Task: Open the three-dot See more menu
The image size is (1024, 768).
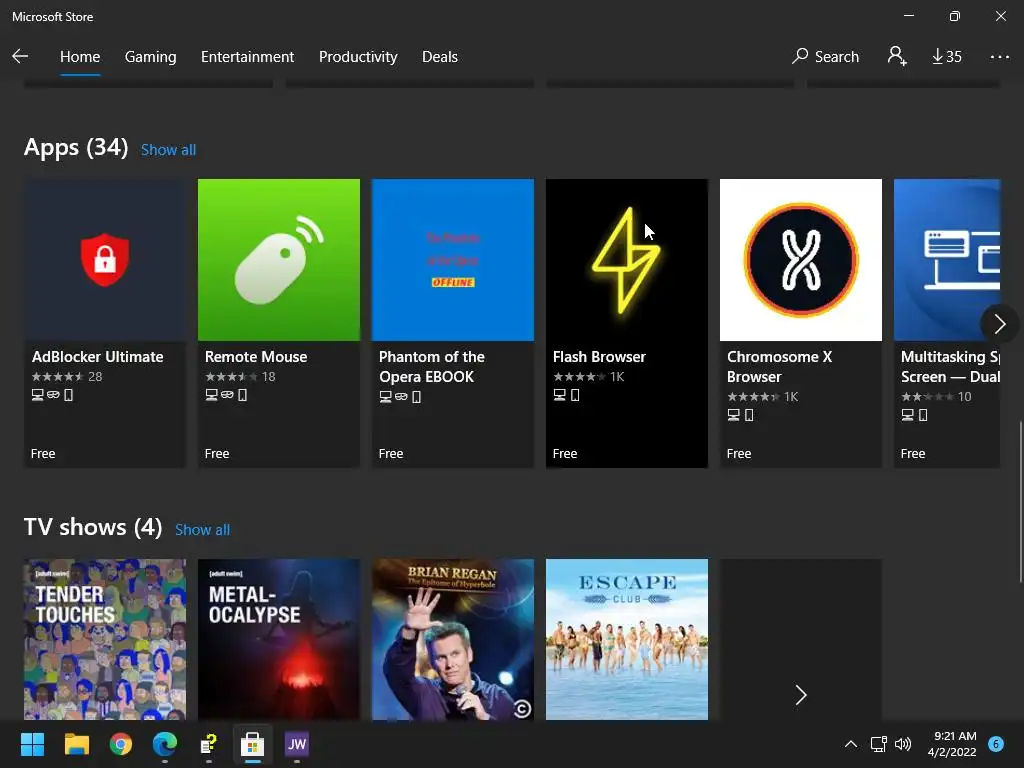Action: coord(999,57)
